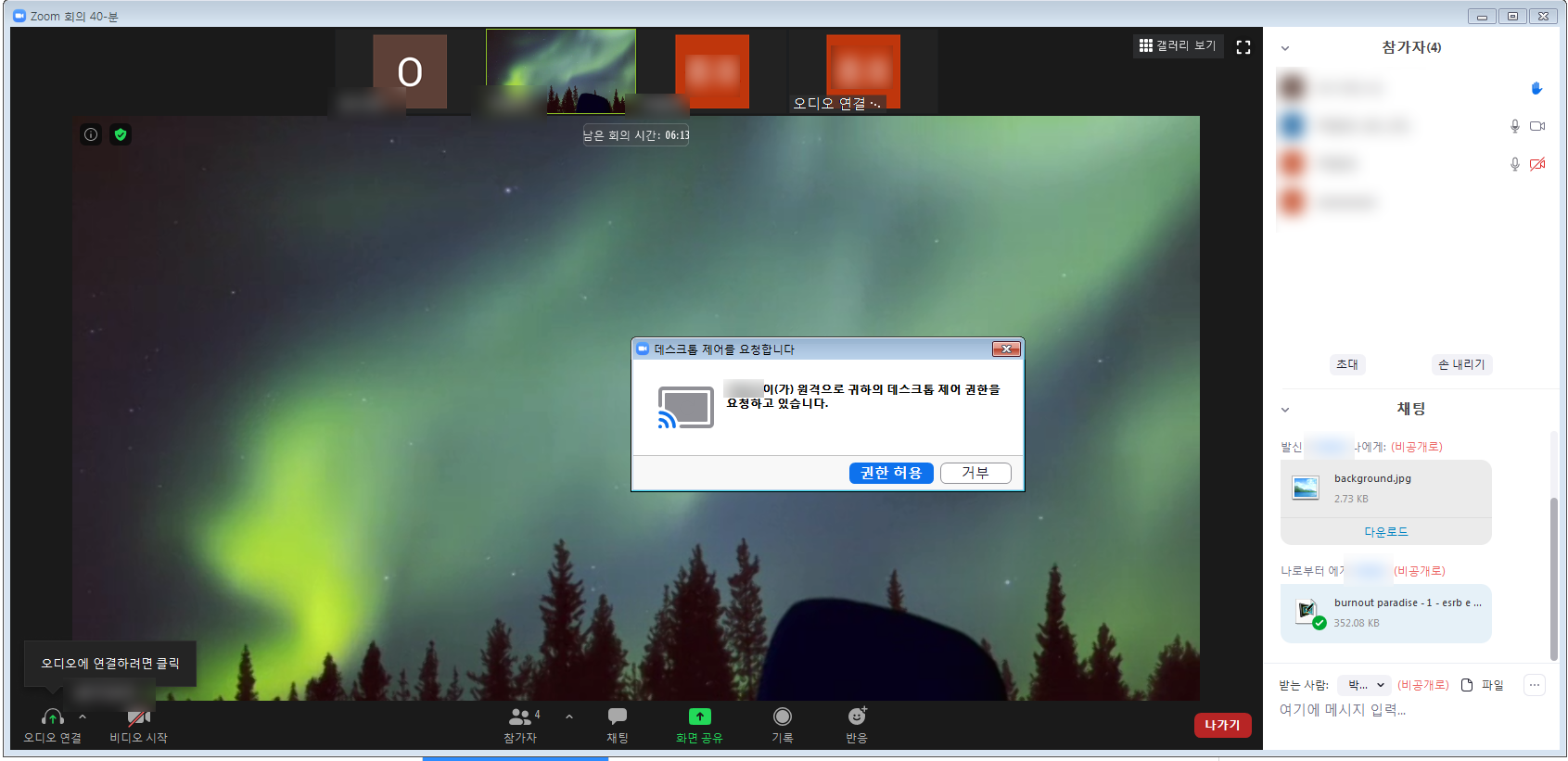Select the aurora video participant thumbnail

[561, 71]
